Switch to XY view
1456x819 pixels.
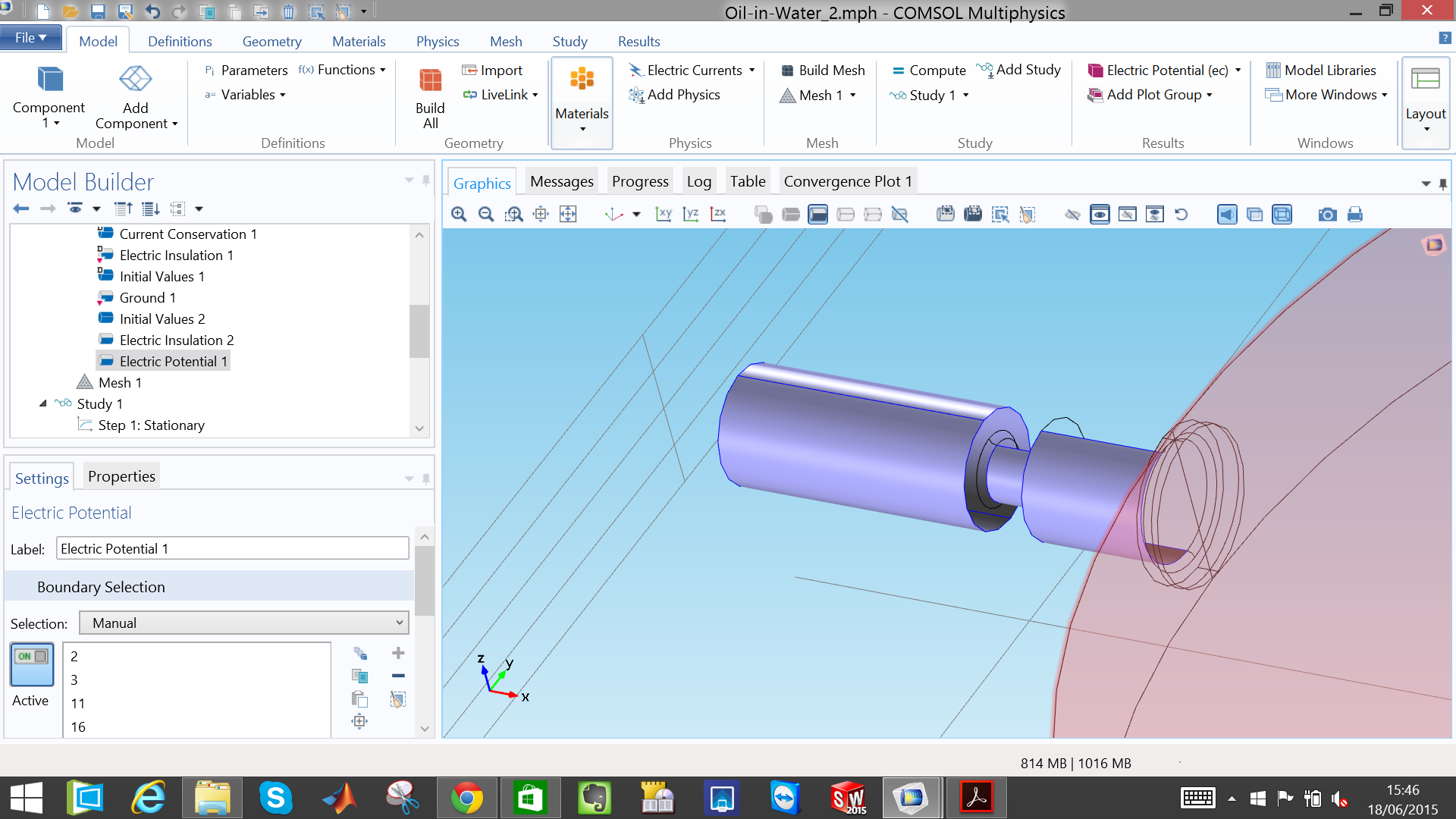click(664, 215)
